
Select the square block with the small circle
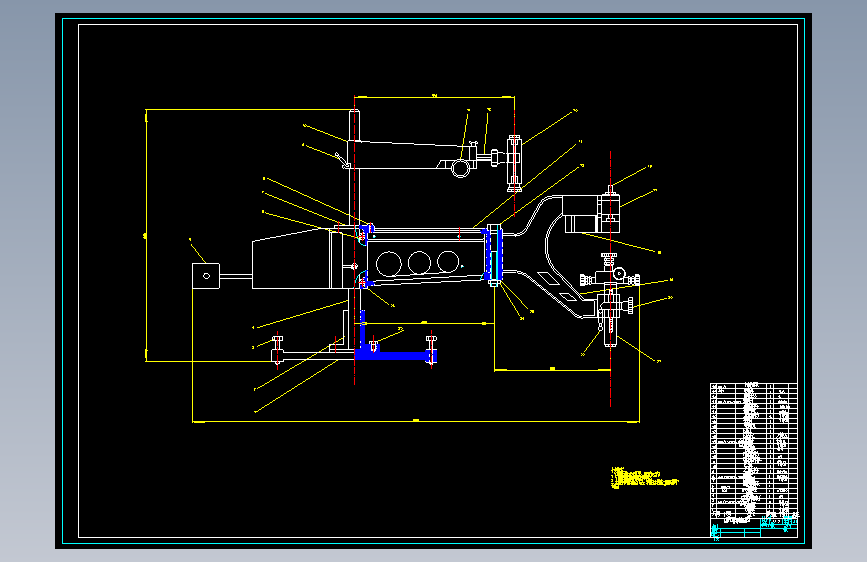tap(206, 275)
